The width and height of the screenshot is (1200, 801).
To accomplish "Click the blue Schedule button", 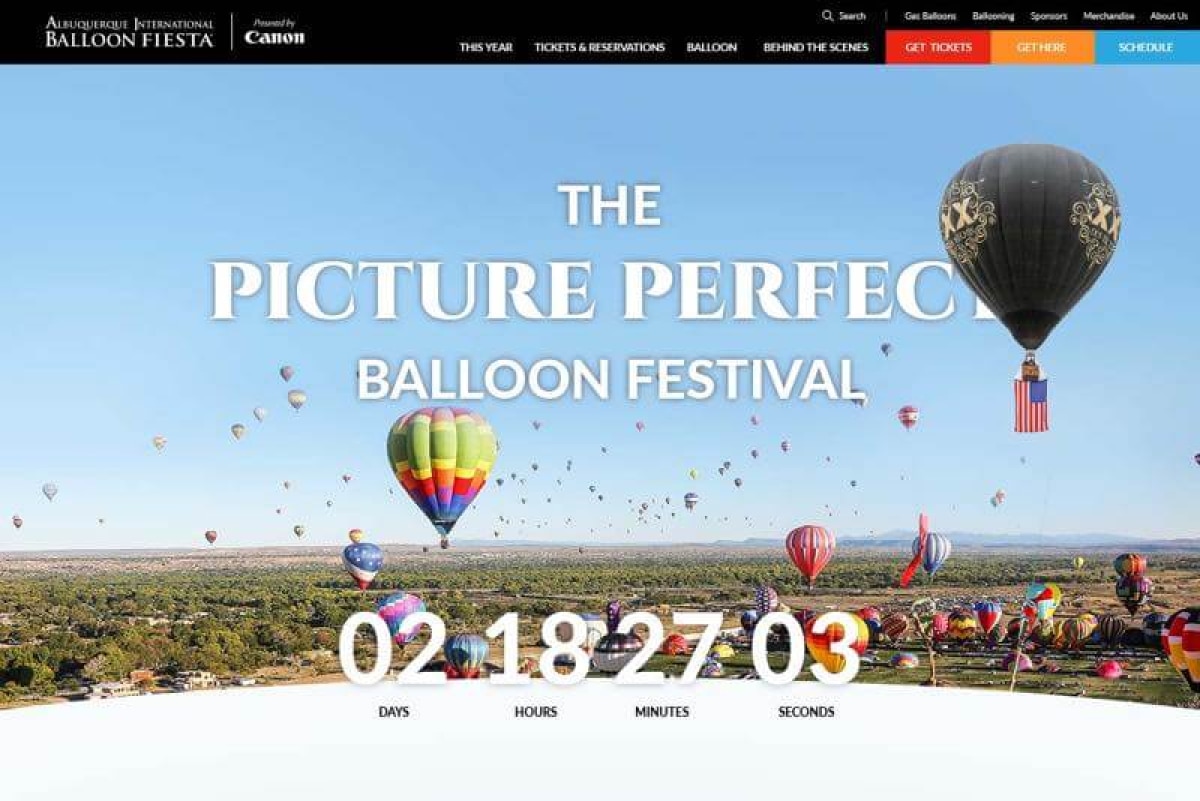I will pos(1147,47).
